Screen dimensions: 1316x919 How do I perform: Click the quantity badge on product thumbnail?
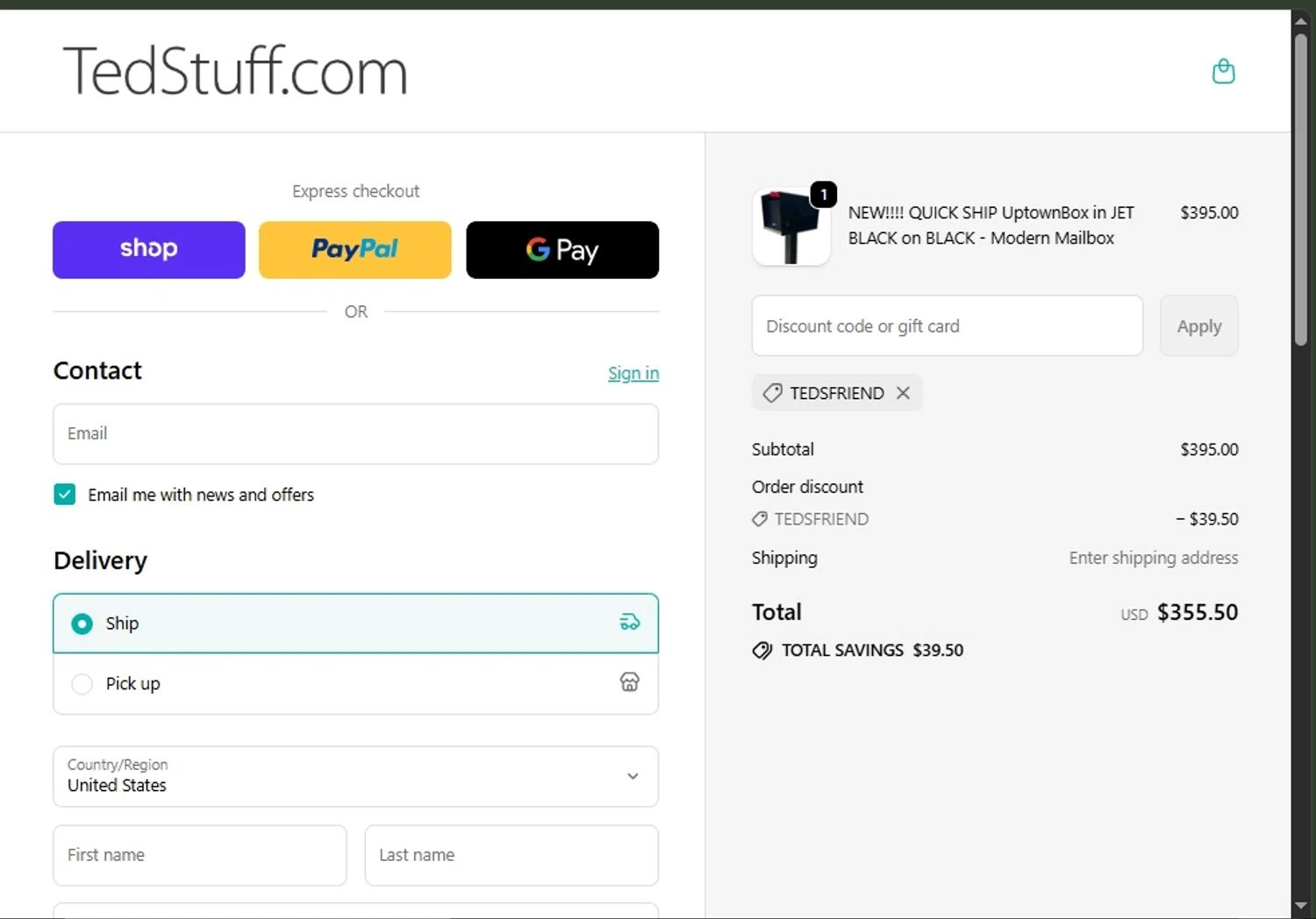tap(824, 194)
